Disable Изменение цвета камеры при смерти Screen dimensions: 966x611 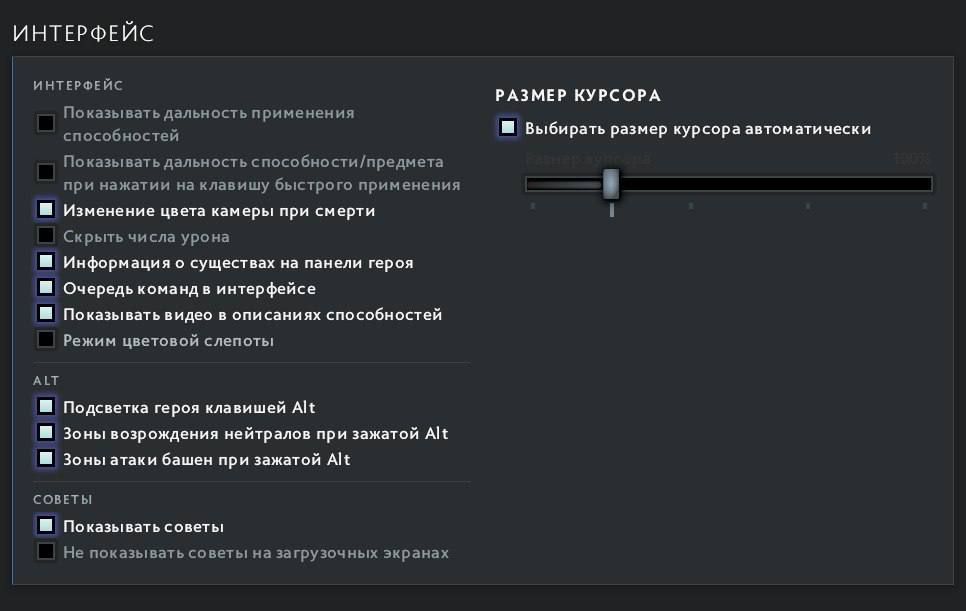[45, 209]
